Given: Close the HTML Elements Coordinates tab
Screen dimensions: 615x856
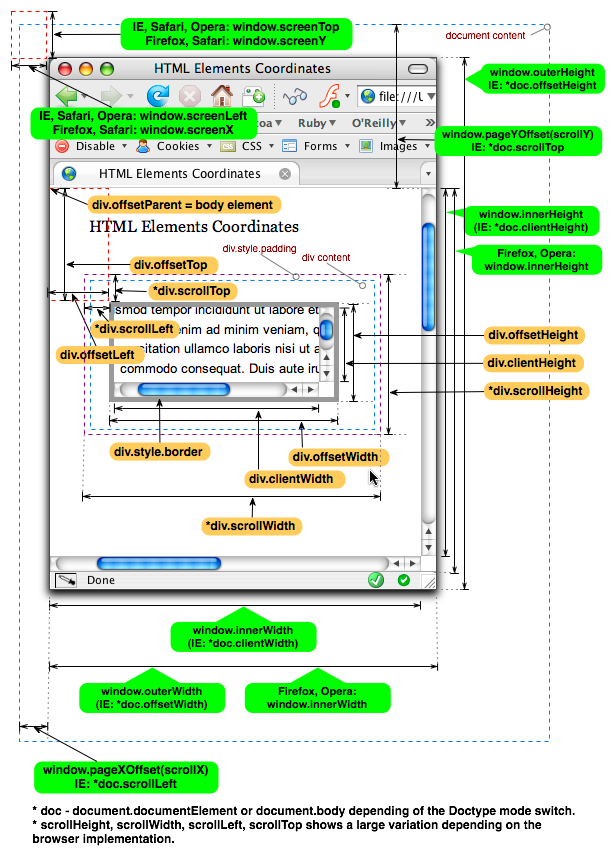Looking at the screenshot, I should 285,174.
